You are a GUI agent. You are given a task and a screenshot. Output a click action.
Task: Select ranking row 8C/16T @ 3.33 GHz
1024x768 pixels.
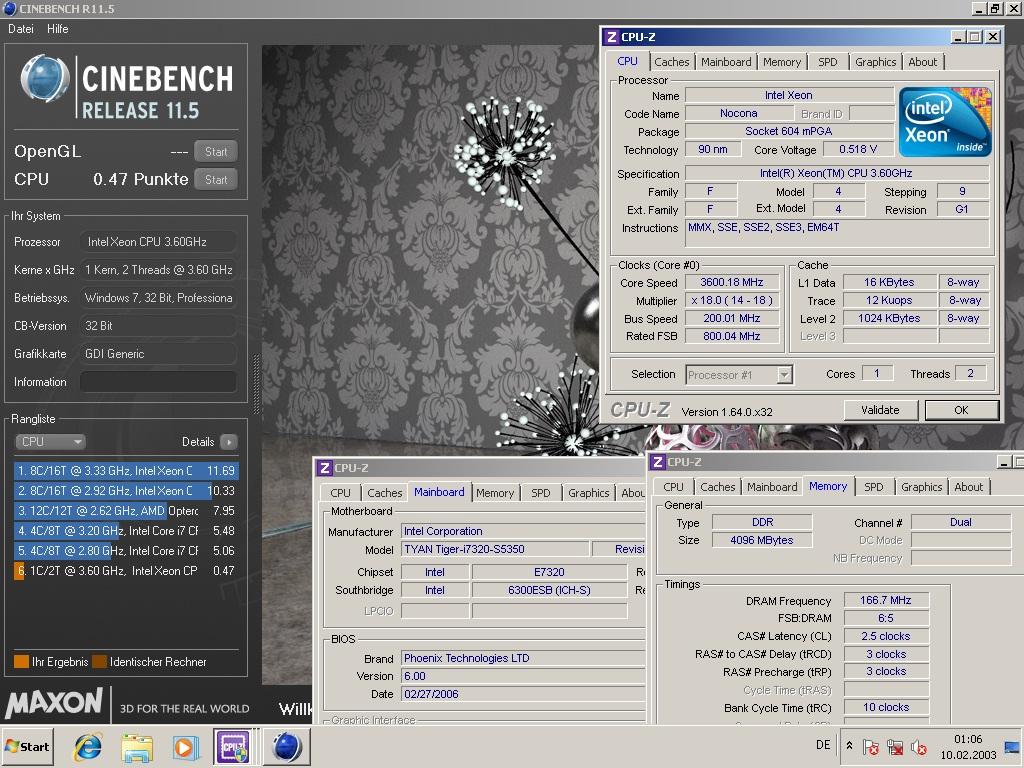coord(126,470)
